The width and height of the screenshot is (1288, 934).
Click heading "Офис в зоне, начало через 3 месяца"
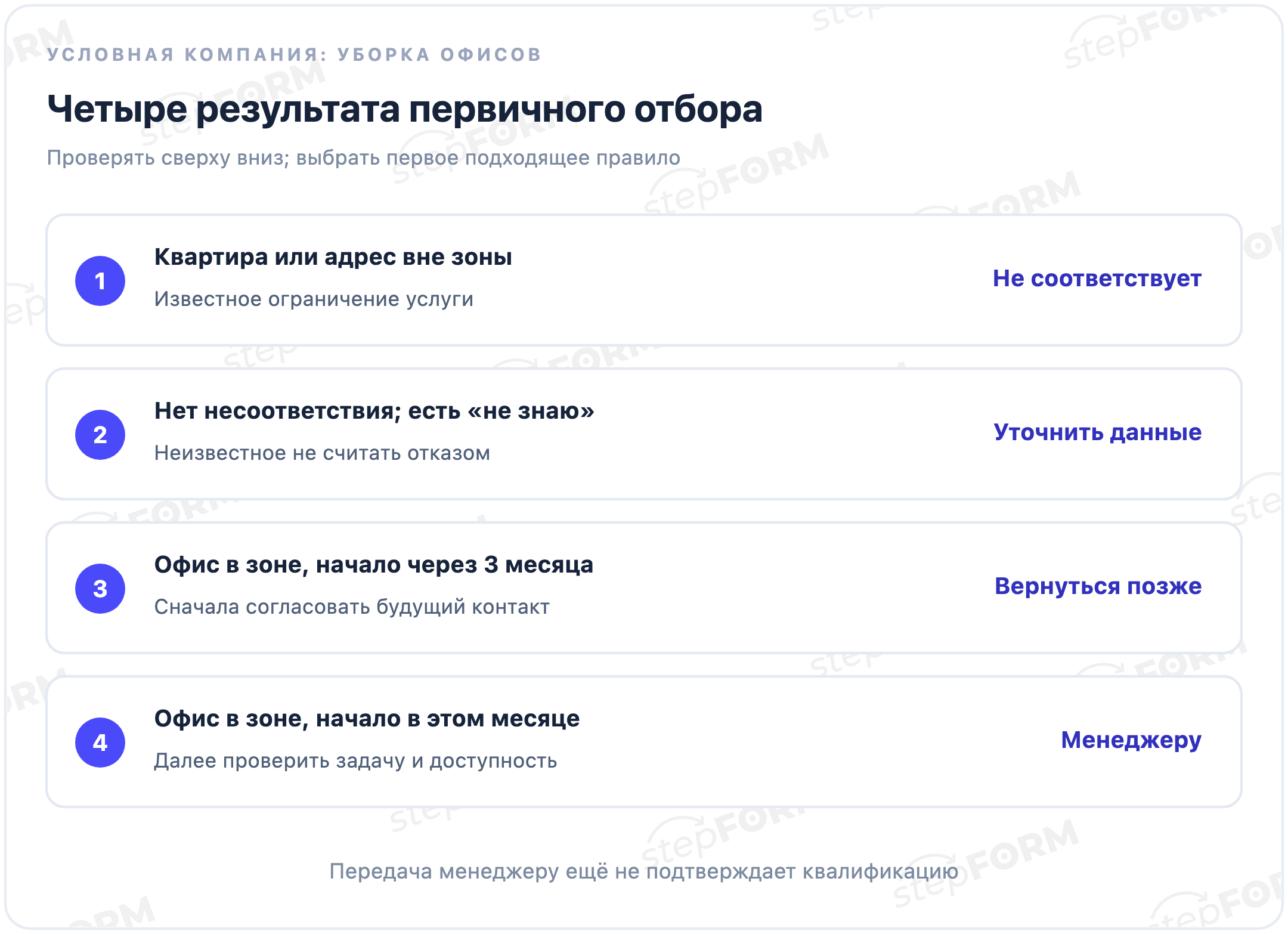click(374, 565)
